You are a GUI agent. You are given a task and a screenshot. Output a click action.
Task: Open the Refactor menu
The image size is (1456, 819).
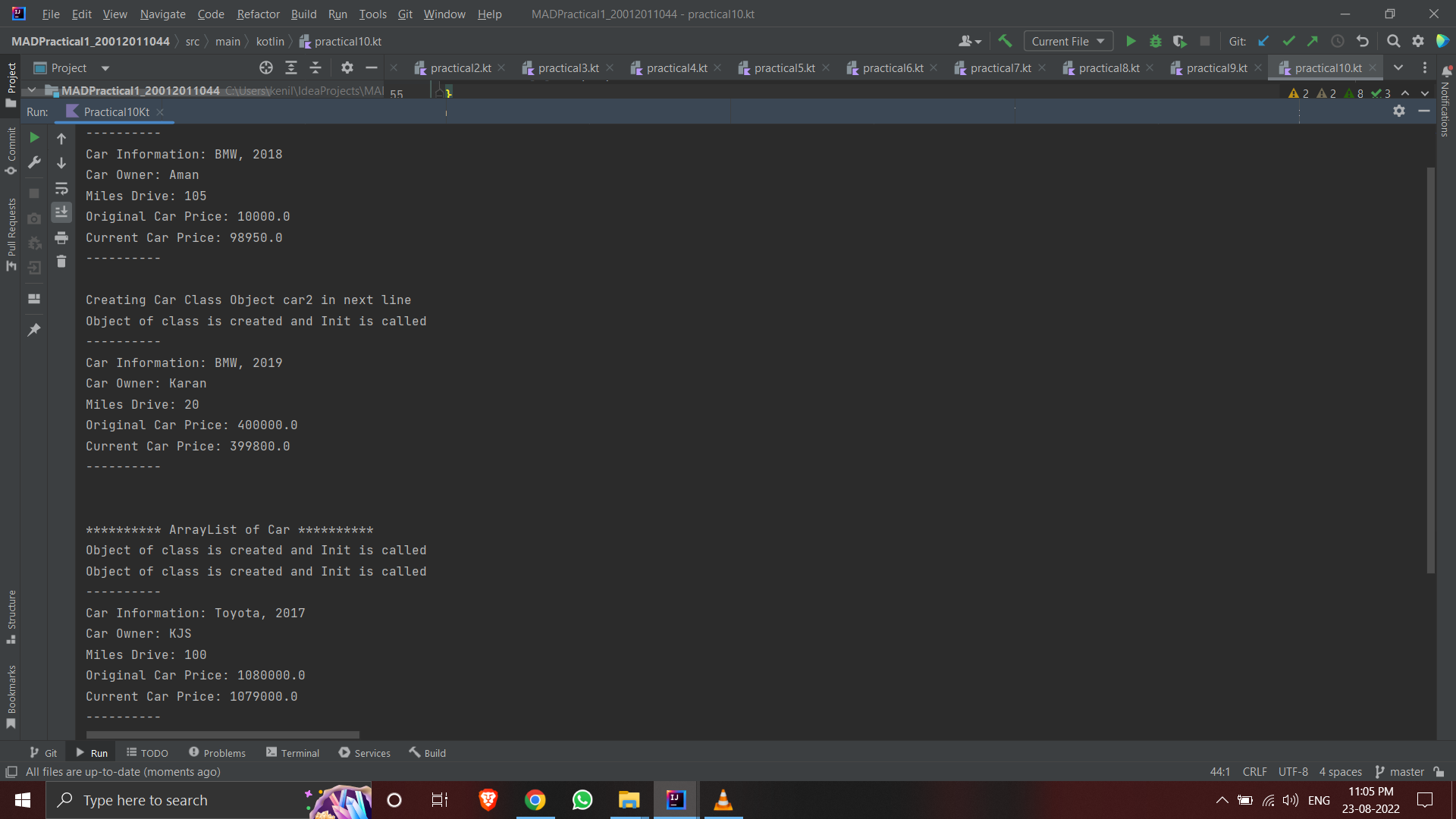[258, 14]
